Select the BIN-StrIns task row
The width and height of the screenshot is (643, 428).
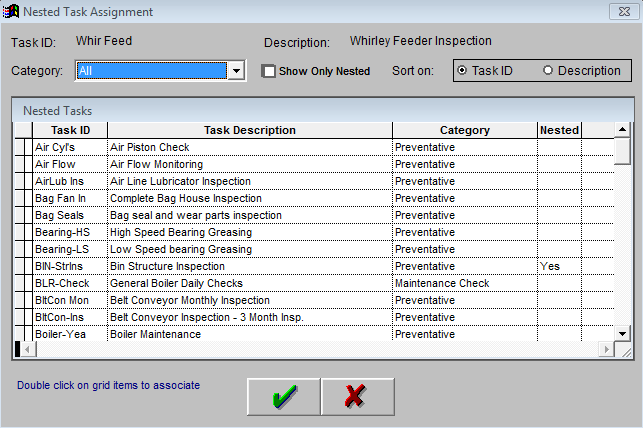click(x=314, y=266)
